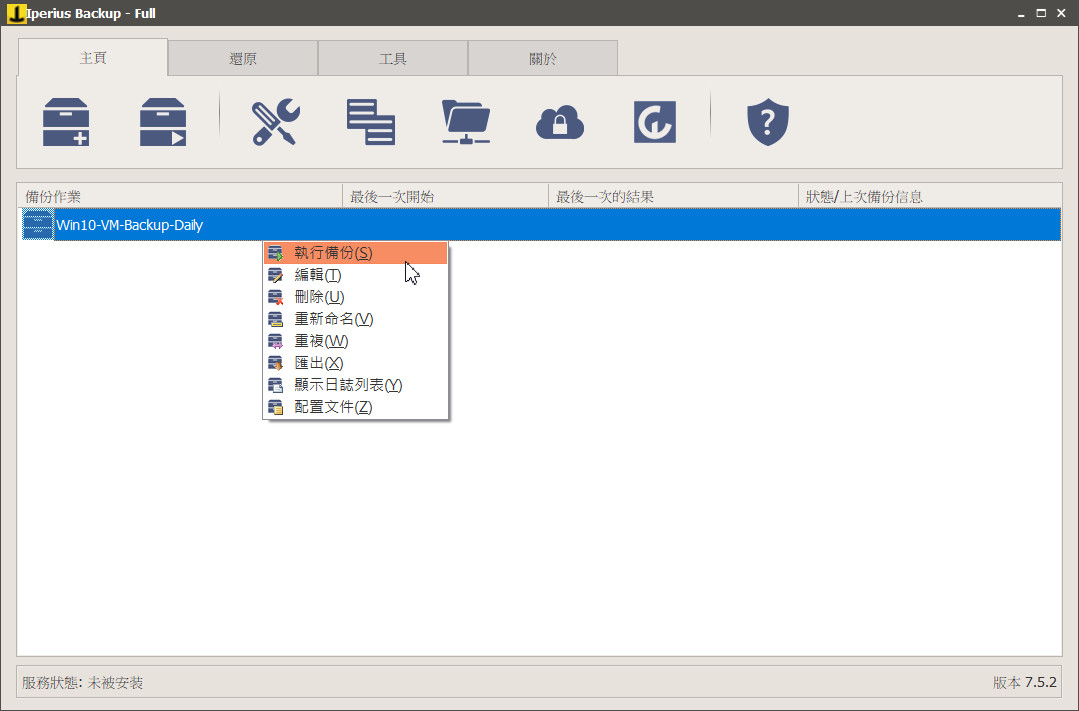Image resolution: width=1079 pixels, height=711 pixels.
Task: Select the Win10-VM-Backup-Daily job row
Action: pos(130,225)
